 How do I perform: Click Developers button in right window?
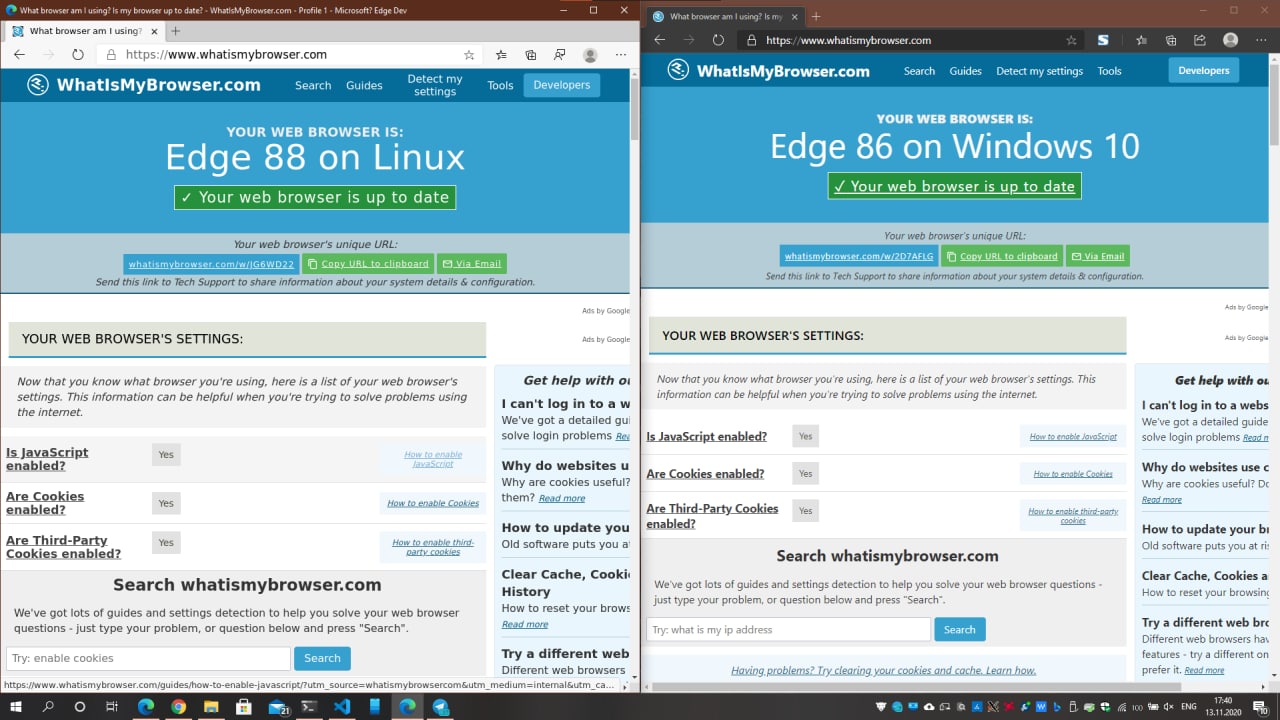(x=1204, y=70)
